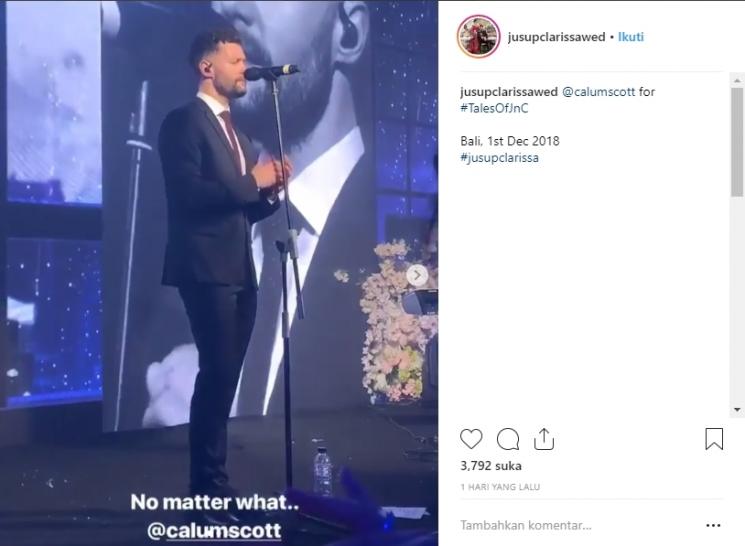Share the post using the share icon
The width and height of the screenshot is (745, 546).
[x=544, y=439]
